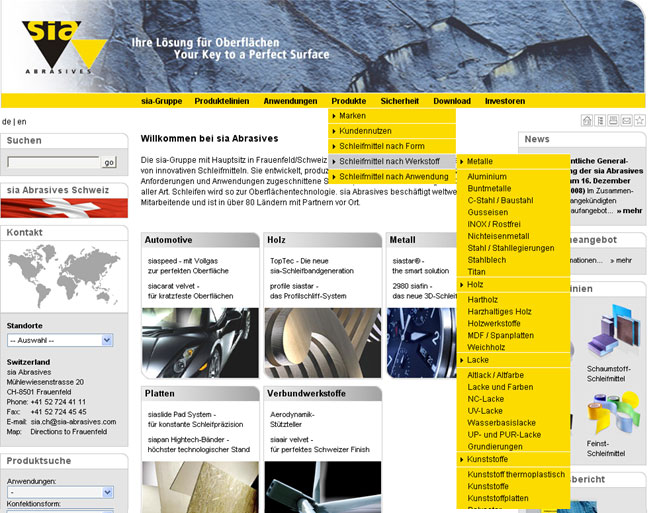
Task: Choose Lacke und Farben entry
Action: pos(500,387)
